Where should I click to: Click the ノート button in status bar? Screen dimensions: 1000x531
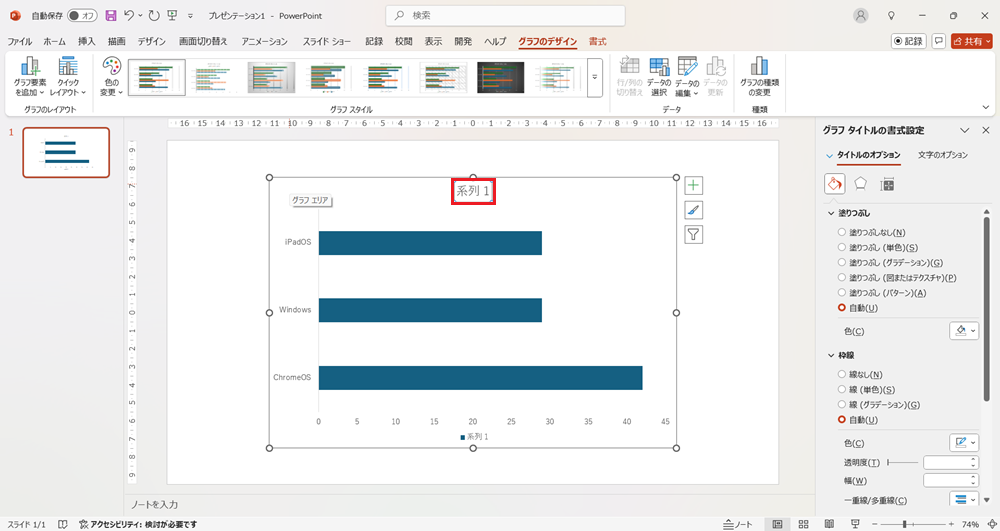coord(739,524)
